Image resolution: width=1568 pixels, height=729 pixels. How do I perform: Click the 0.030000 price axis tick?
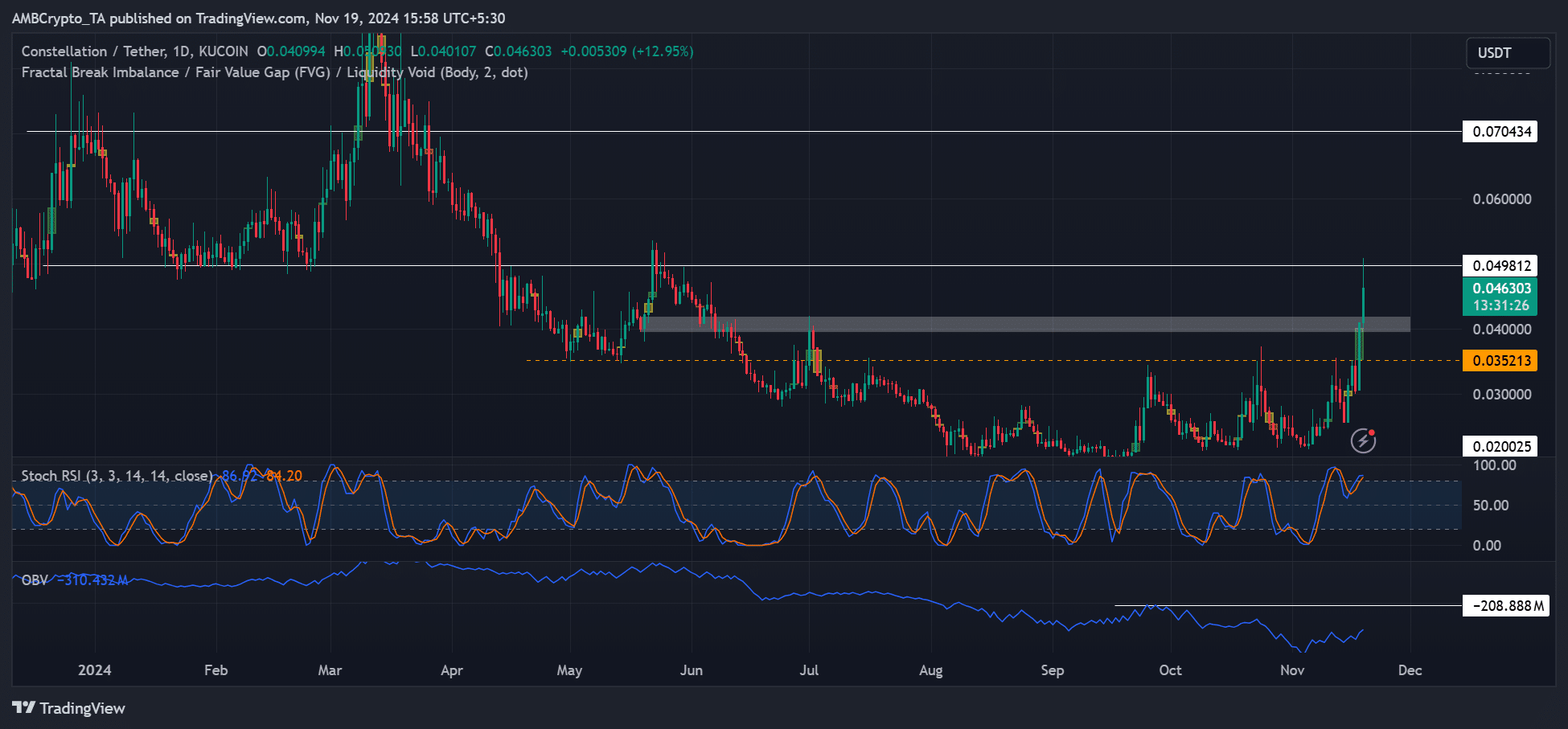coord(1502,395)
